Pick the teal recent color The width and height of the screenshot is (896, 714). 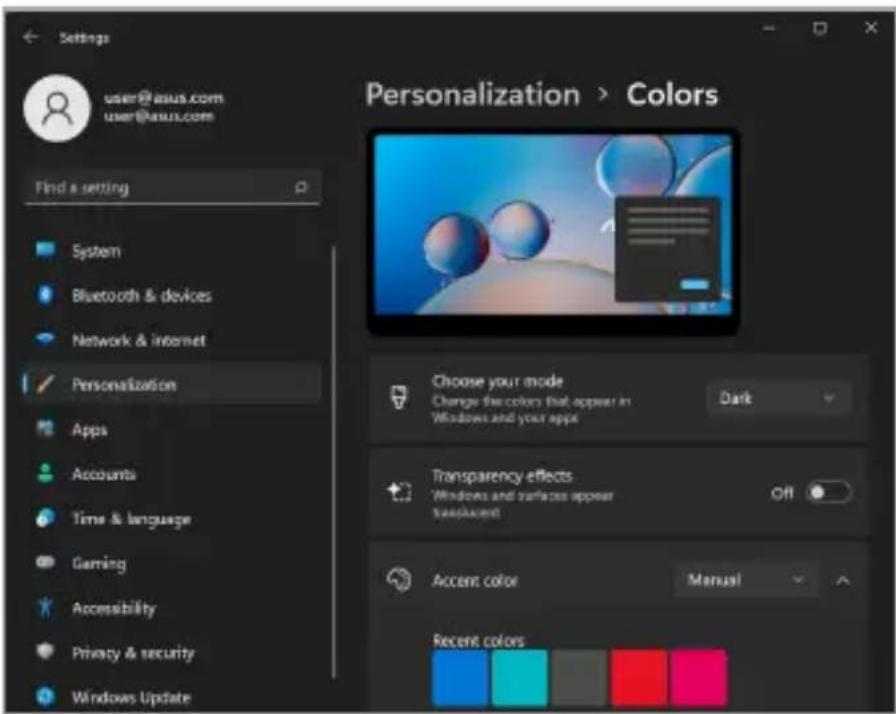(519, 677)
